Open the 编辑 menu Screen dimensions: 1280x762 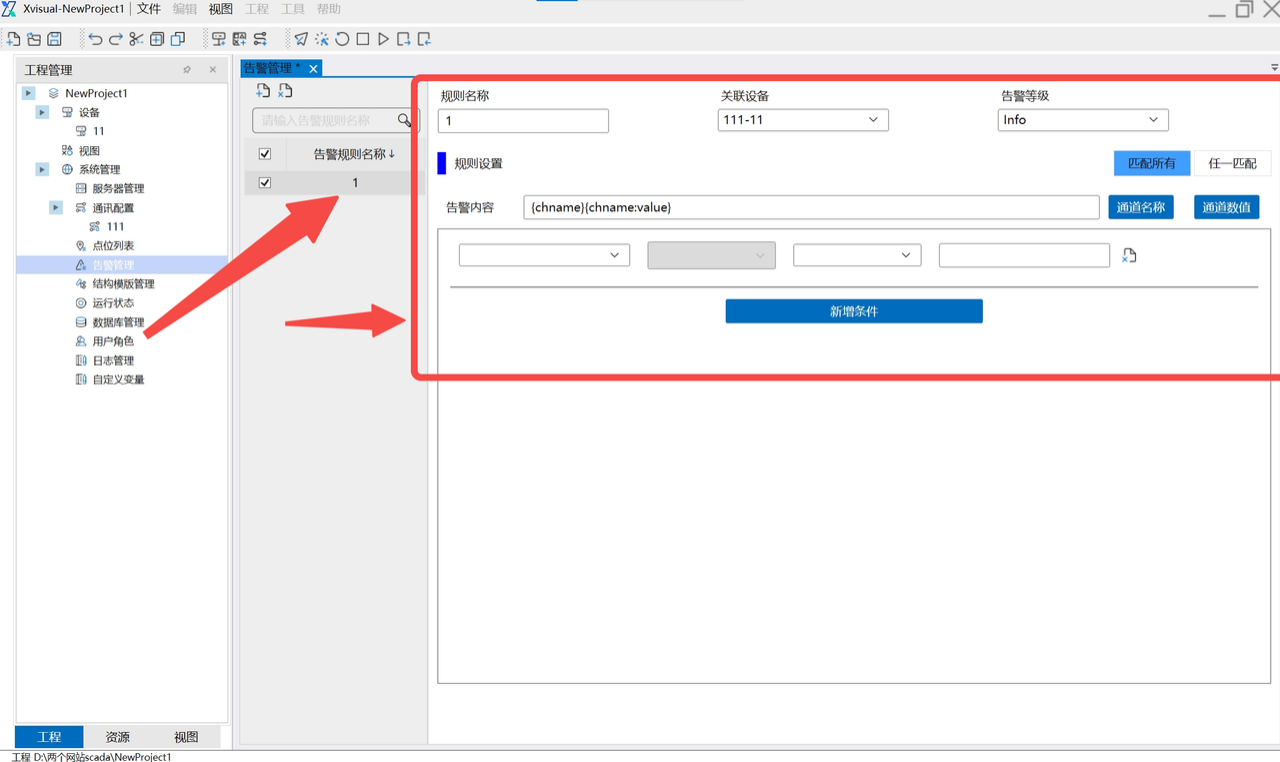click(185, 9)
